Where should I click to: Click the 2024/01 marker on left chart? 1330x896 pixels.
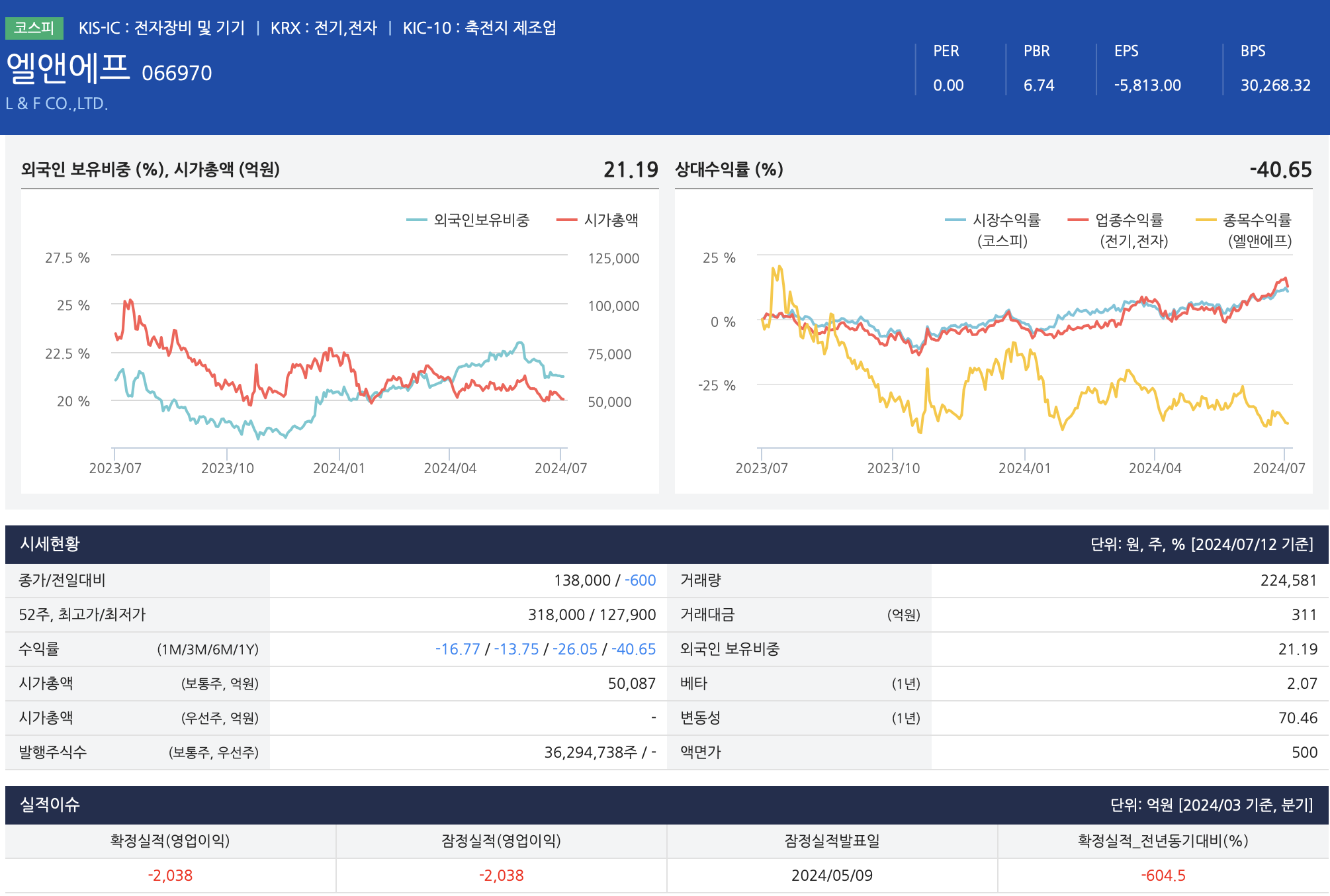tap(339, 468)
